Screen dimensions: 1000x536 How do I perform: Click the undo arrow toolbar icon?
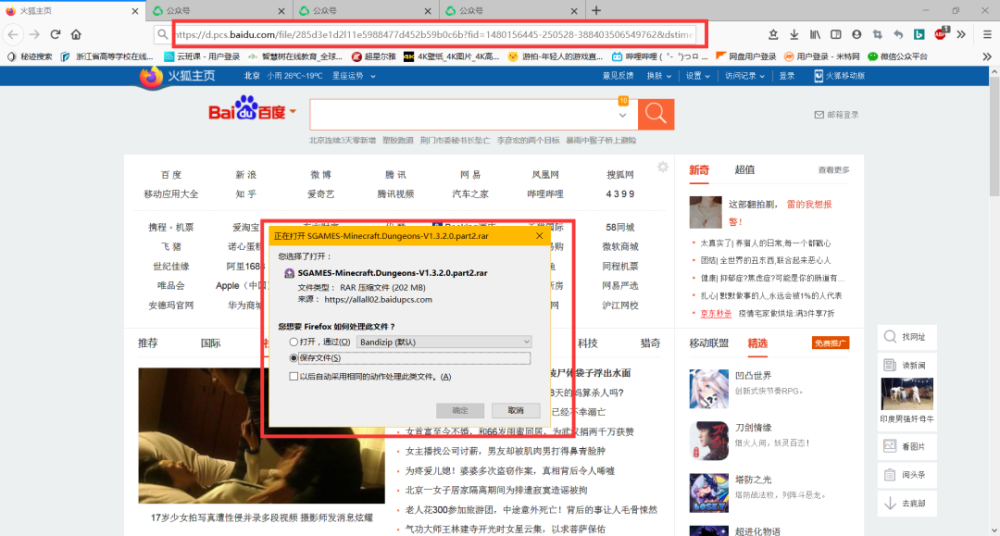pyautogui.click(x=898, y=34)
